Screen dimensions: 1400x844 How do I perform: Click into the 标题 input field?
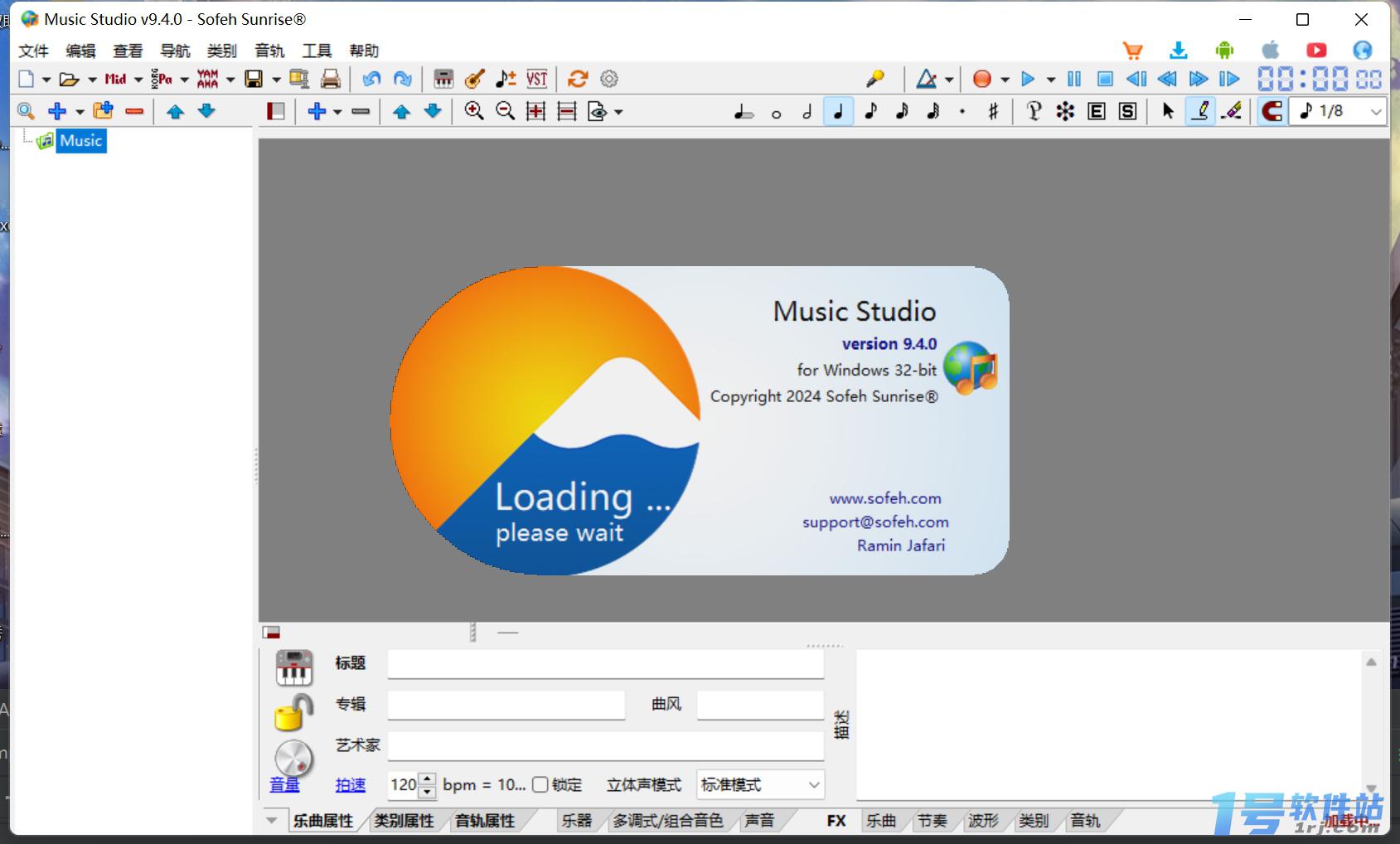pos(605,663)
